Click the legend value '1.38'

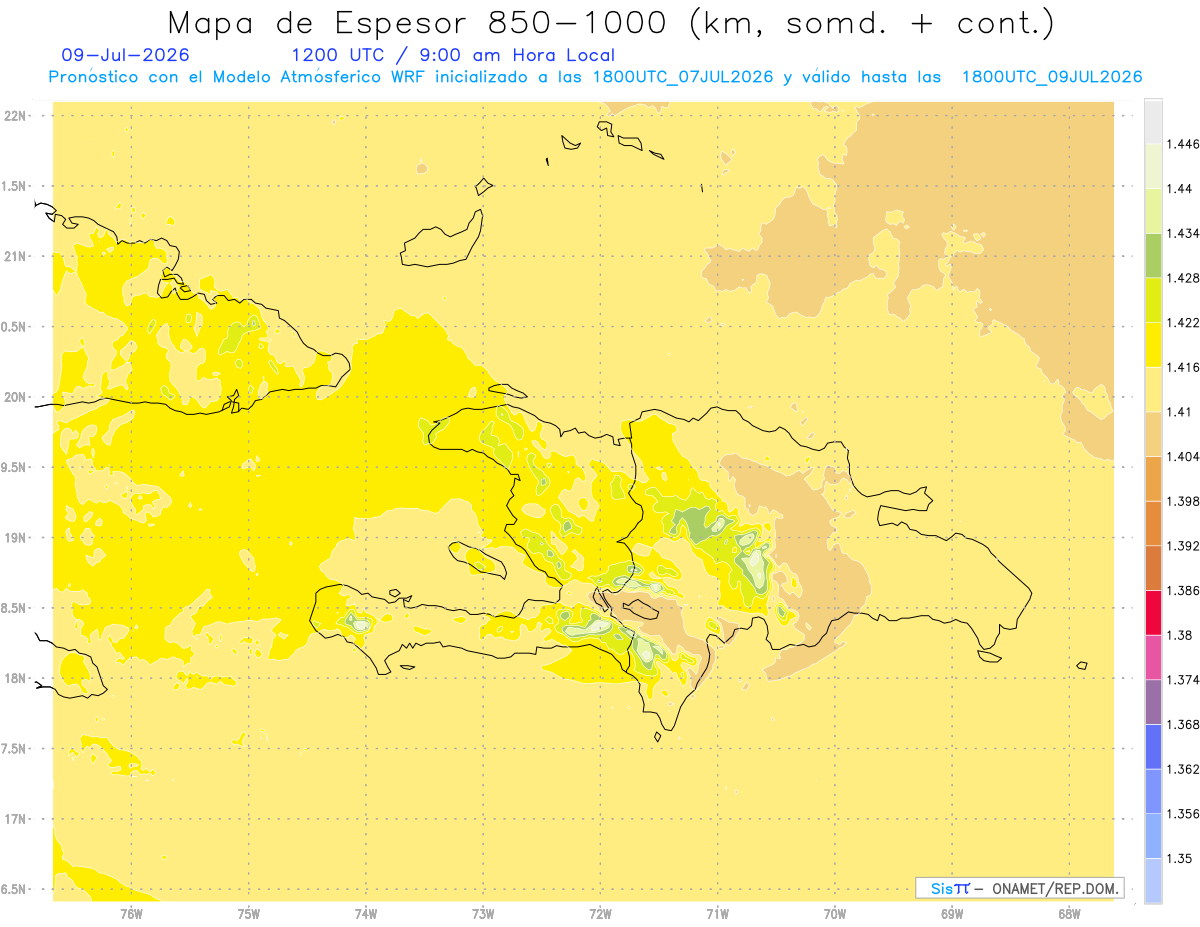click(x=1180, y=635)
